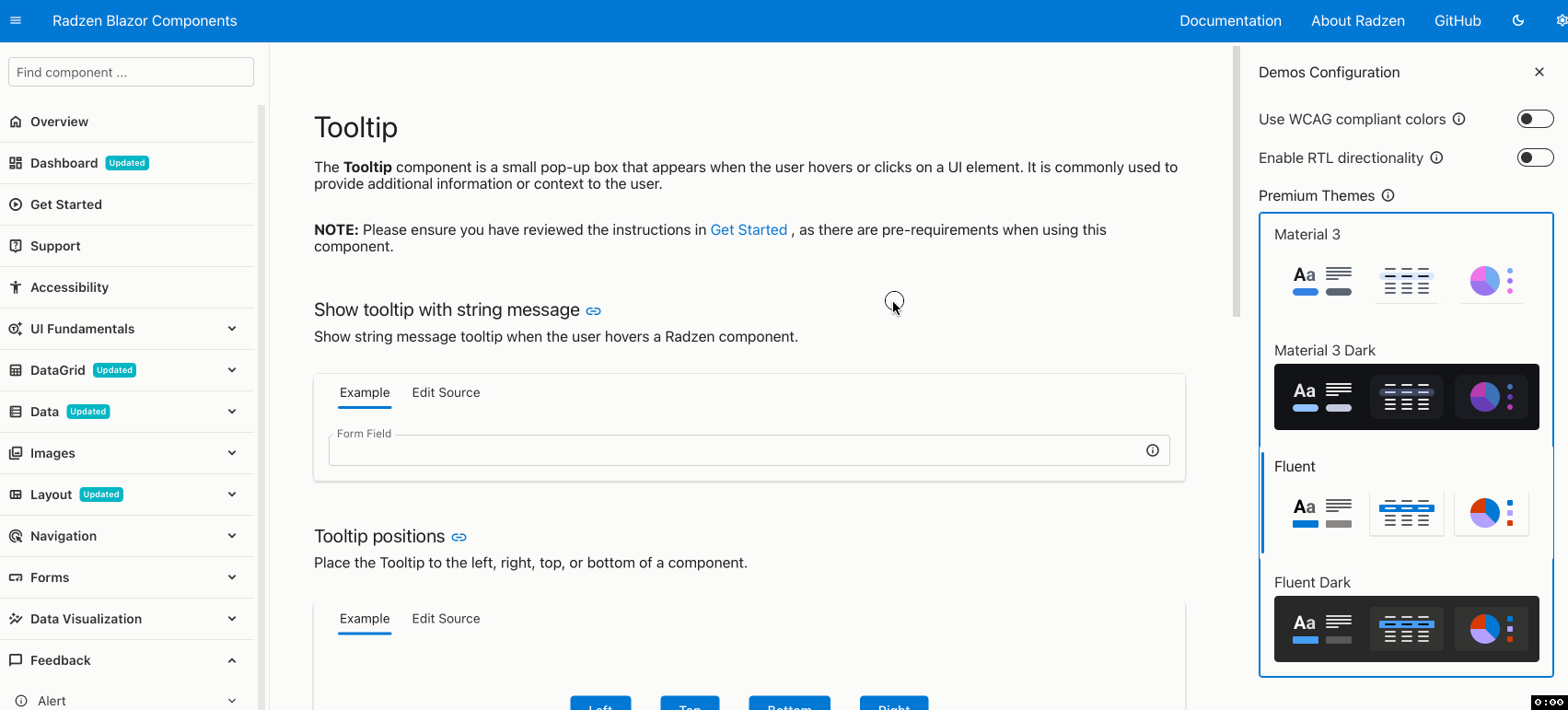Select Edit Source tab under Tooltip positions
The width and height of the screenshot is (1568, 710).
coord(446,619)
